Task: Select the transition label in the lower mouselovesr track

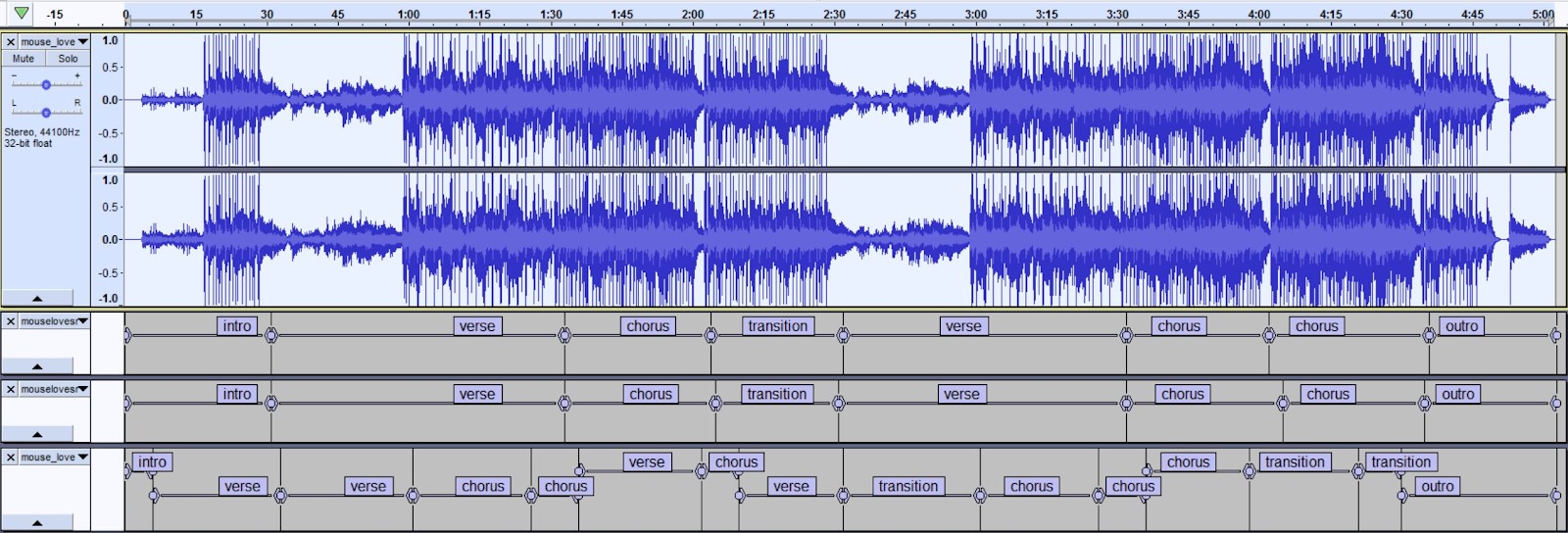Action: pos(777,394)
